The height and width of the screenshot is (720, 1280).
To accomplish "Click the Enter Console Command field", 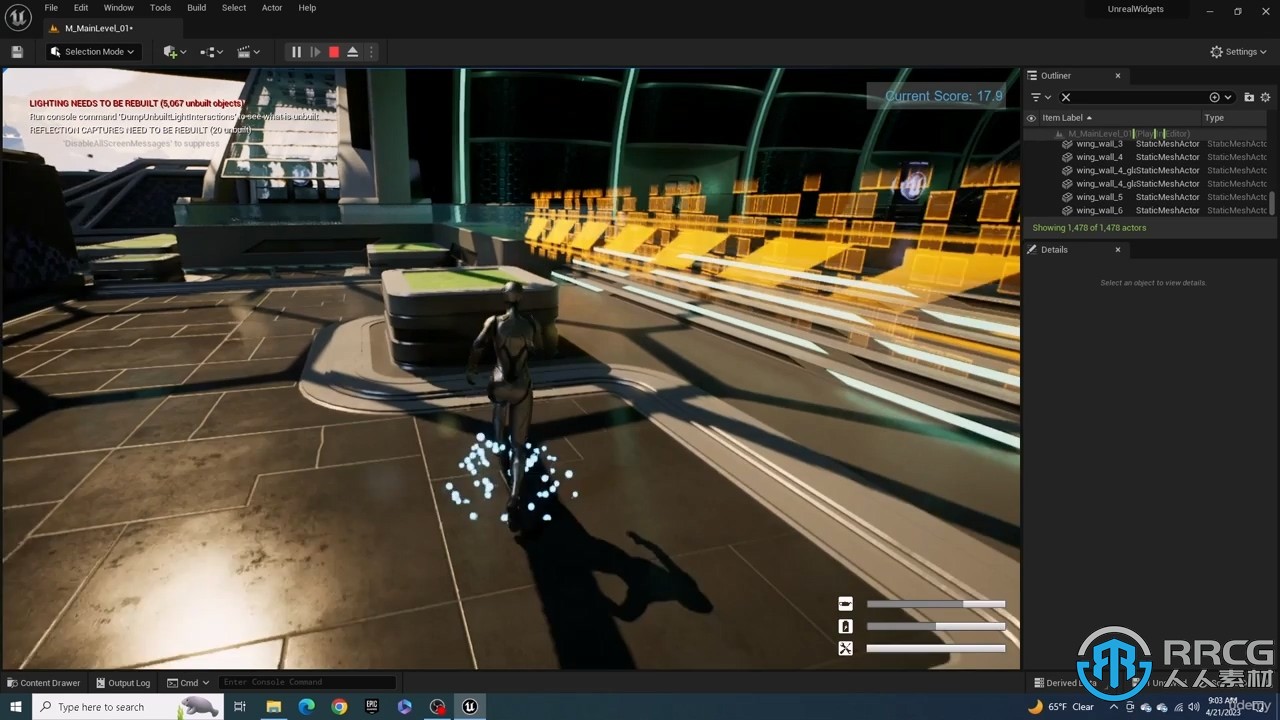I will 307,683.
